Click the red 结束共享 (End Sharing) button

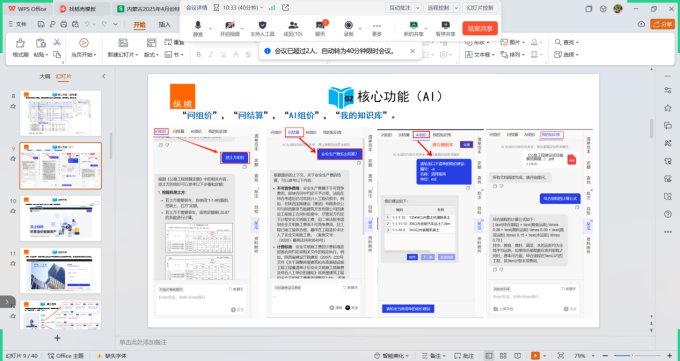point(480,28)
